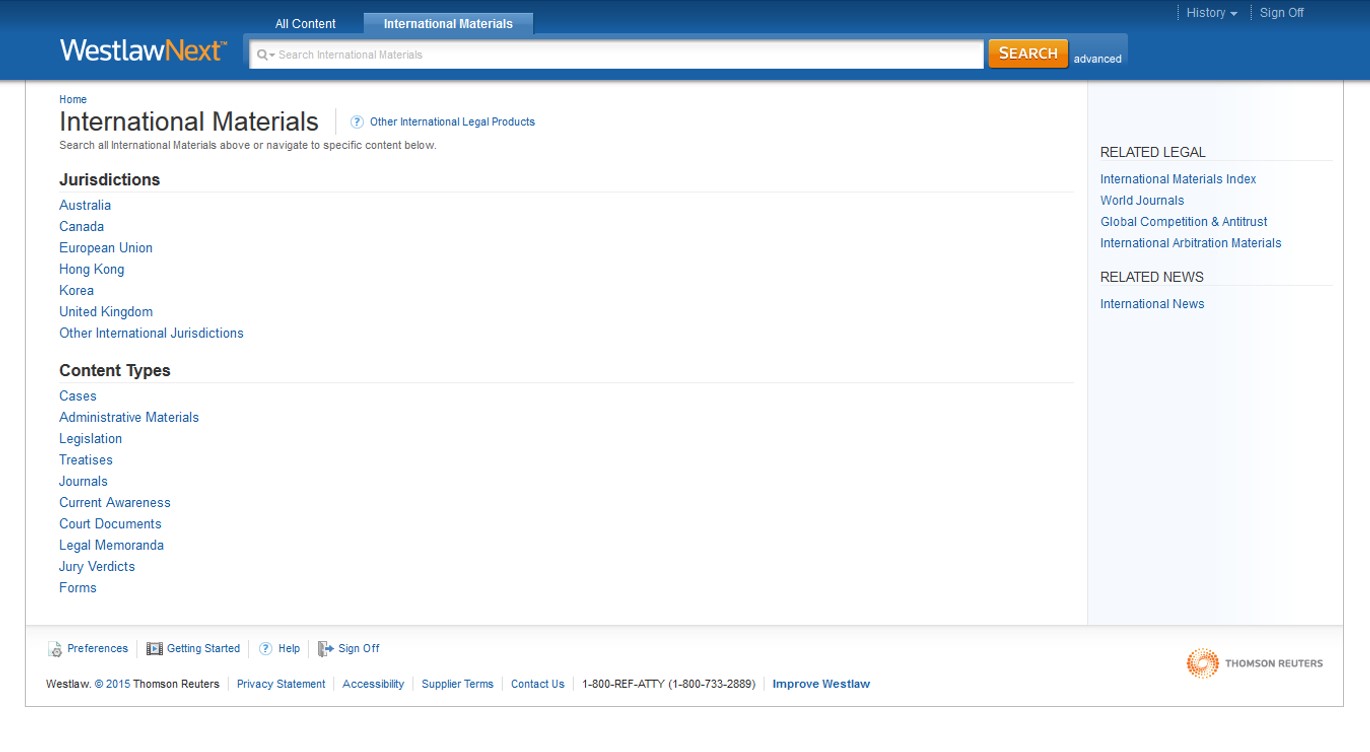Click the Westlaw 2015 Thomson Reuters copyright text
The image size is (1370, 752).
pos(133,685)
